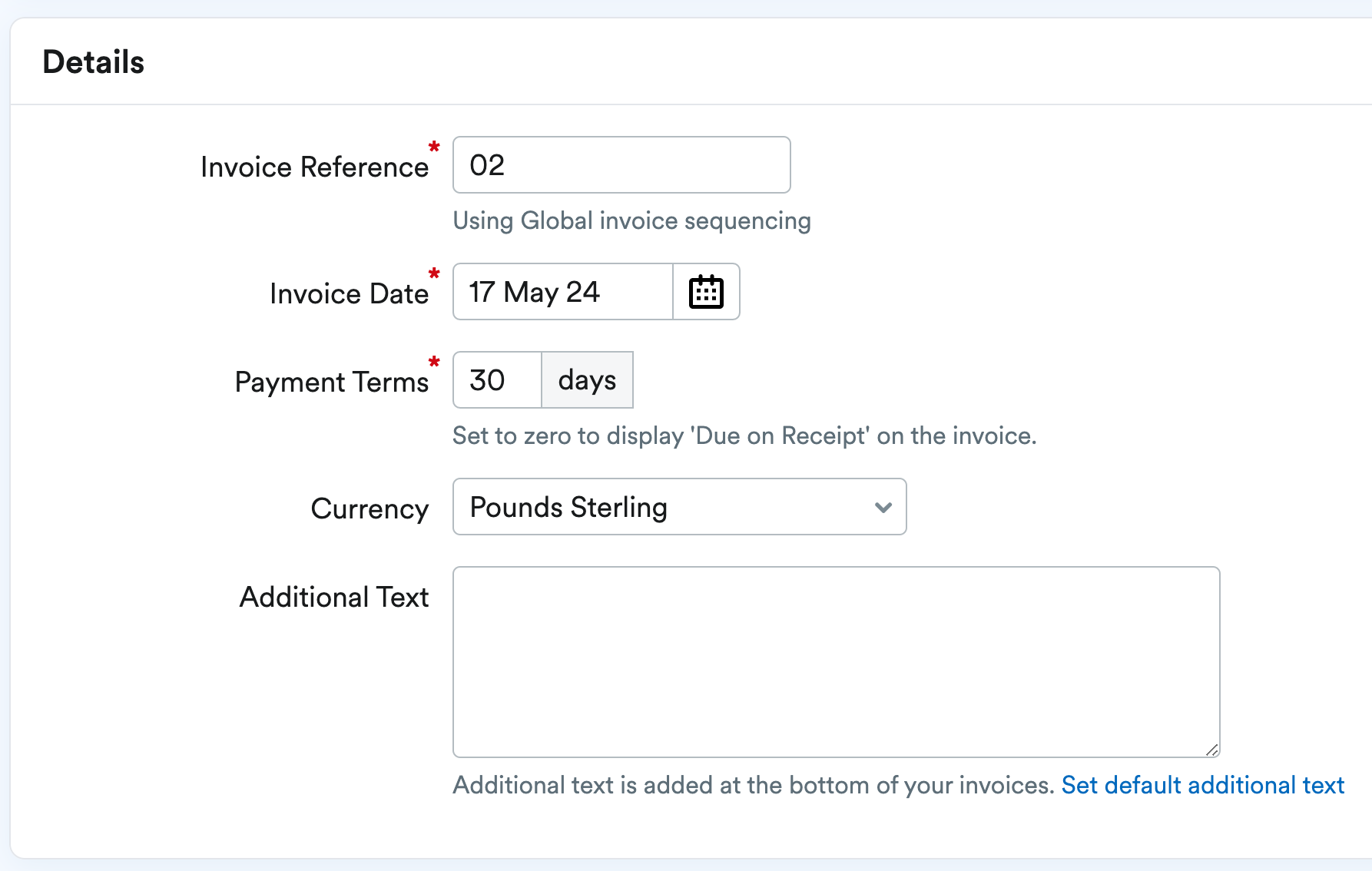
Task: Click inside the Additional Text textarea
Action: click(x=836, y=662)
